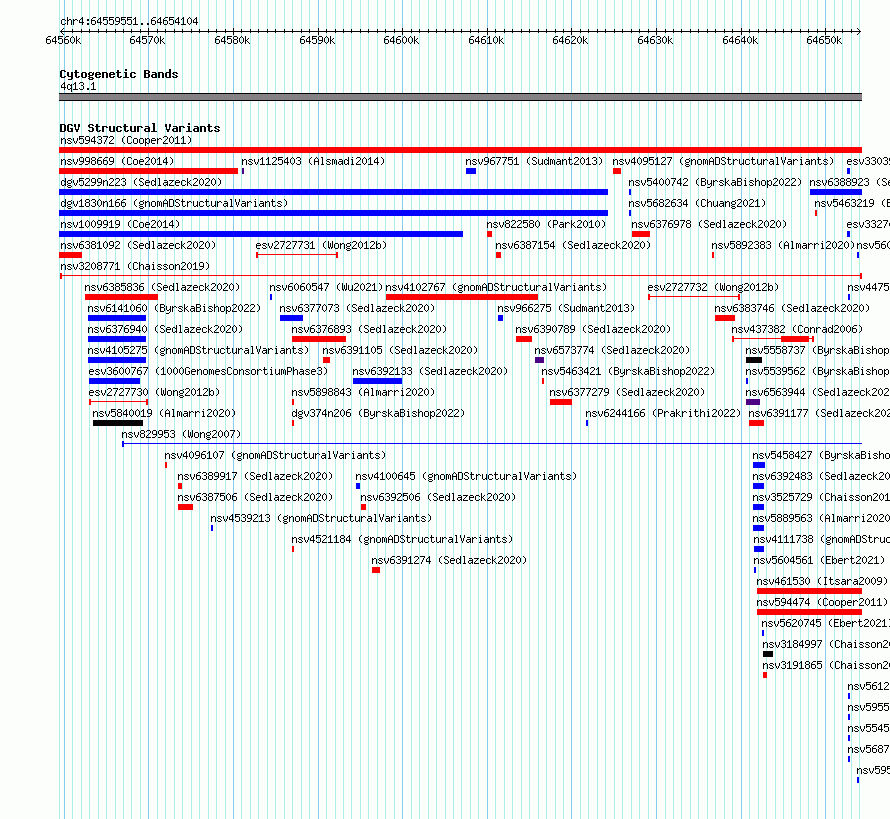Viewport: 890px width, 819px height.
Task: Select nsv6391274 (Sedlazeck2020) variant
Action: click(x=449, y=560)
